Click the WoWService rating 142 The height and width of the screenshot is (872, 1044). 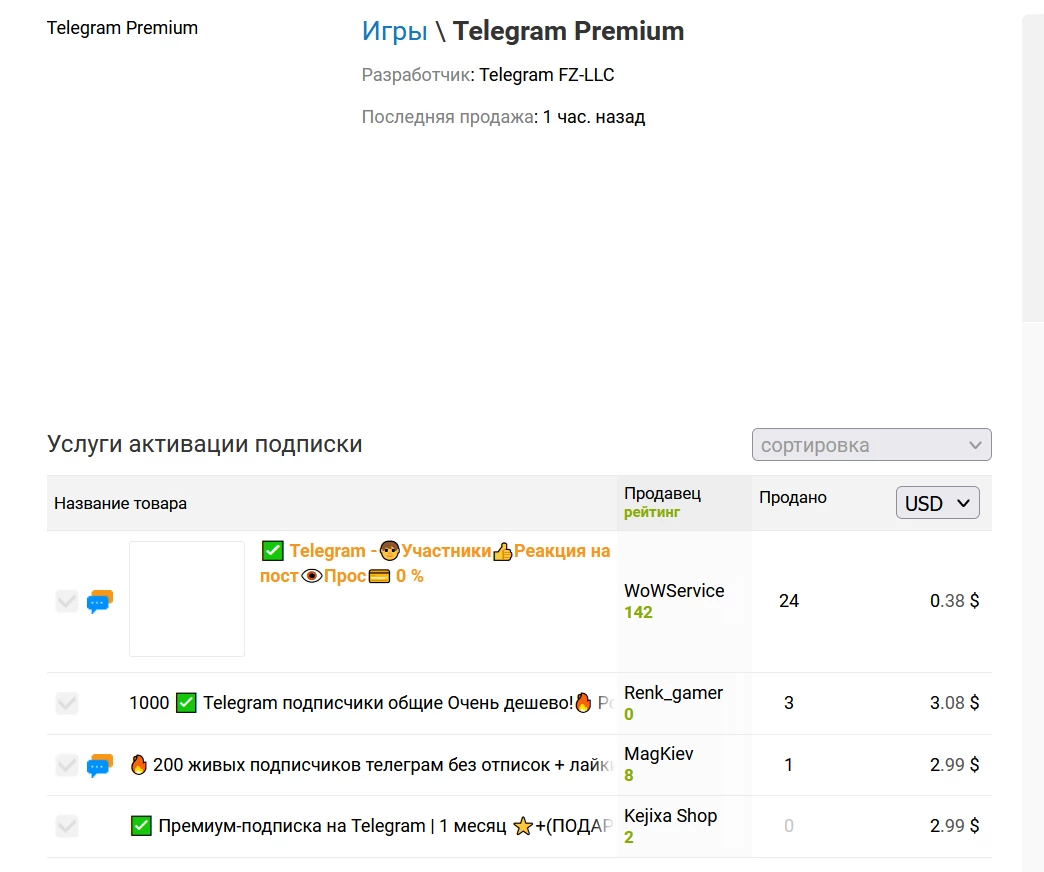(x=638, y=612)
